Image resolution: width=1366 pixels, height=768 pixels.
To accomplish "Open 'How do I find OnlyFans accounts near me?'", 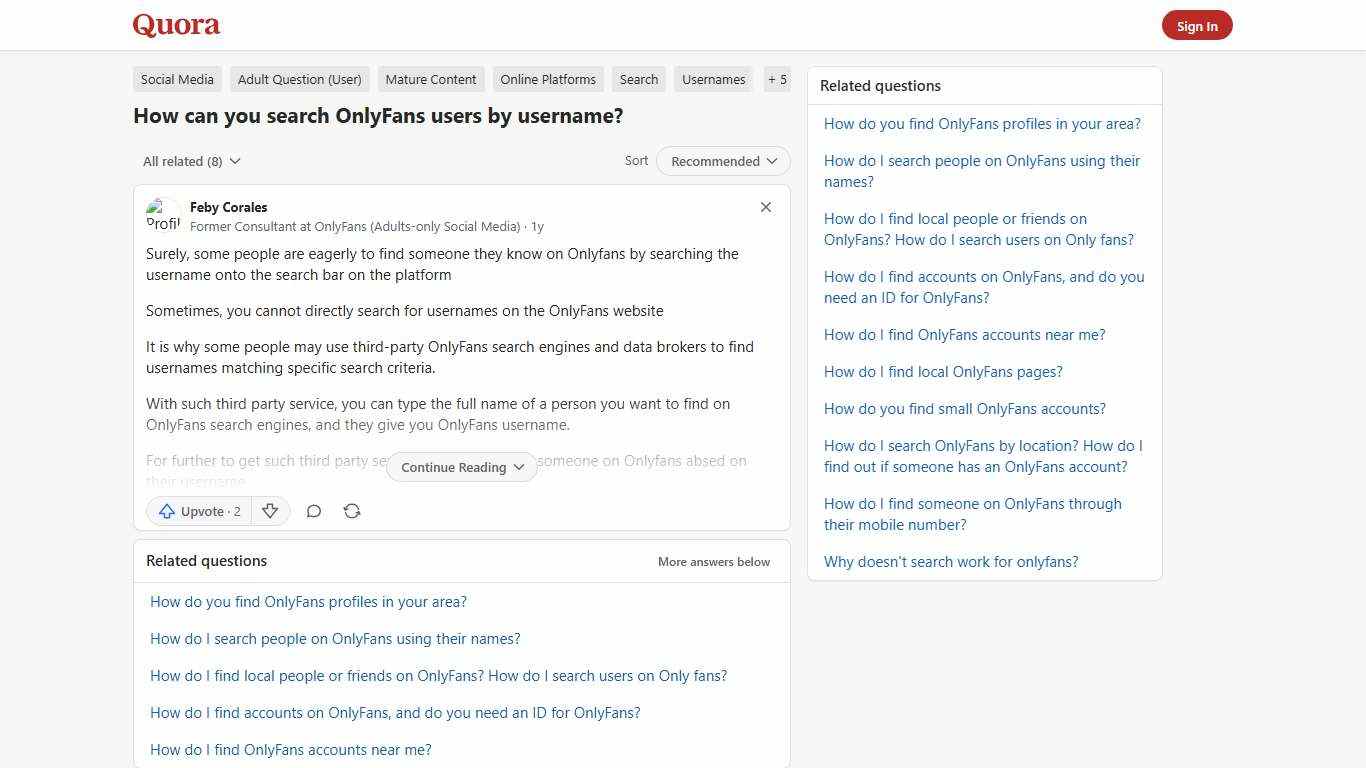I will pyautogui.click(x=290, y=749).
